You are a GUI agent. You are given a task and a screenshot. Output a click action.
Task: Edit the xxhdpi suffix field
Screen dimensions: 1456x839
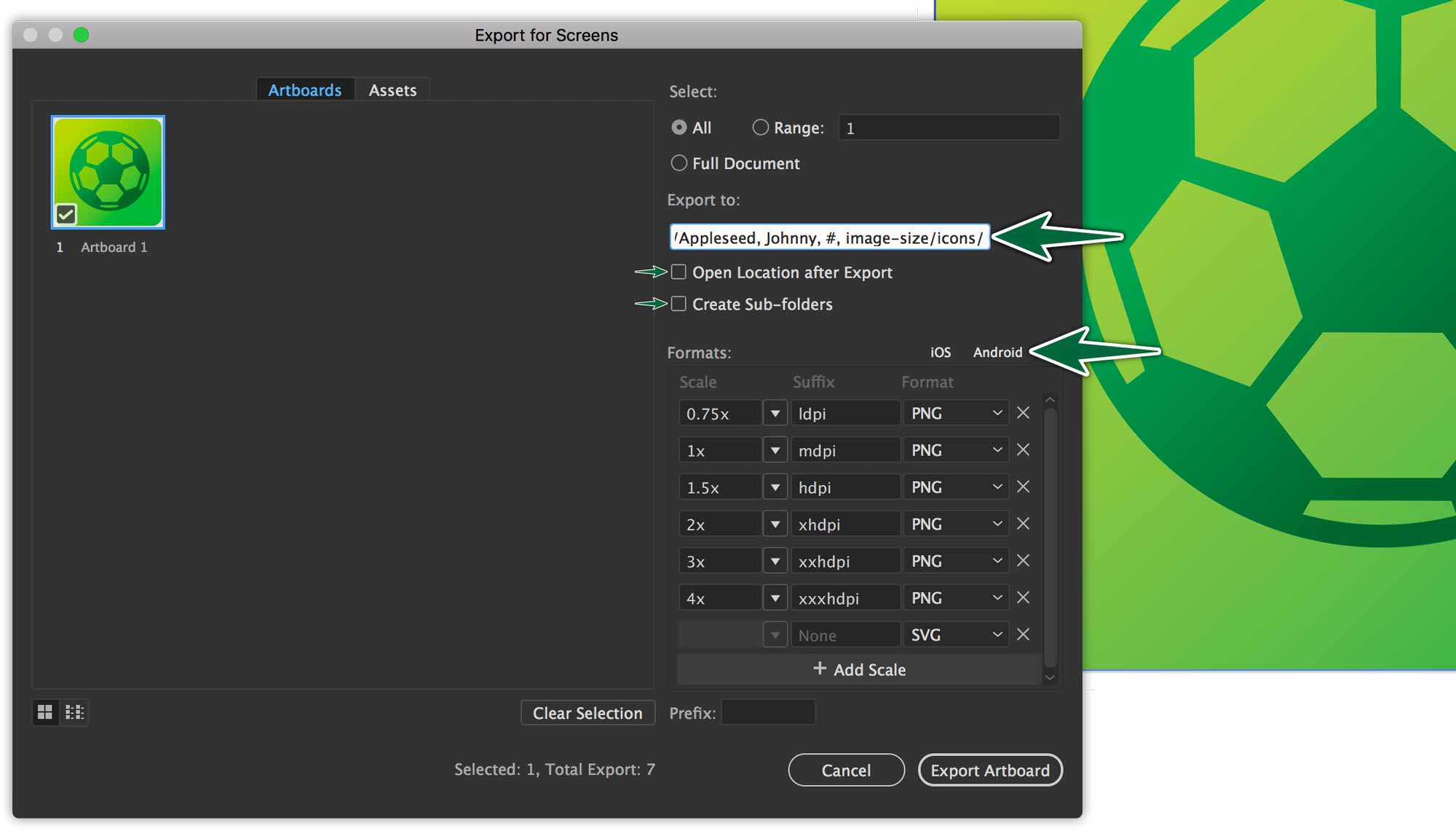click(845, 562)
